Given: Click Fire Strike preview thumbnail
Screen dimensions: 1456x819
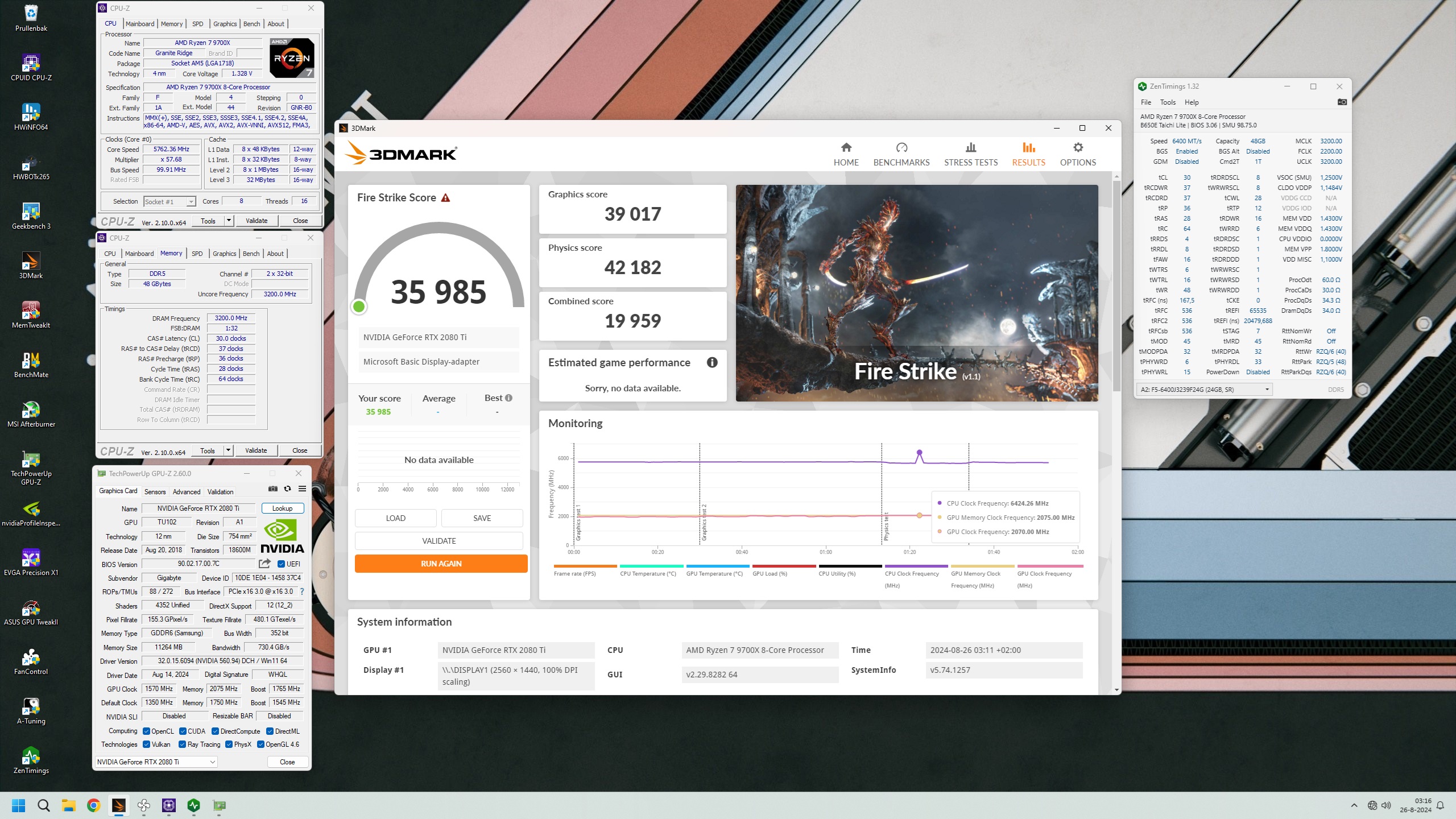Looking at the screenshot, I should (x=917, y=293).
